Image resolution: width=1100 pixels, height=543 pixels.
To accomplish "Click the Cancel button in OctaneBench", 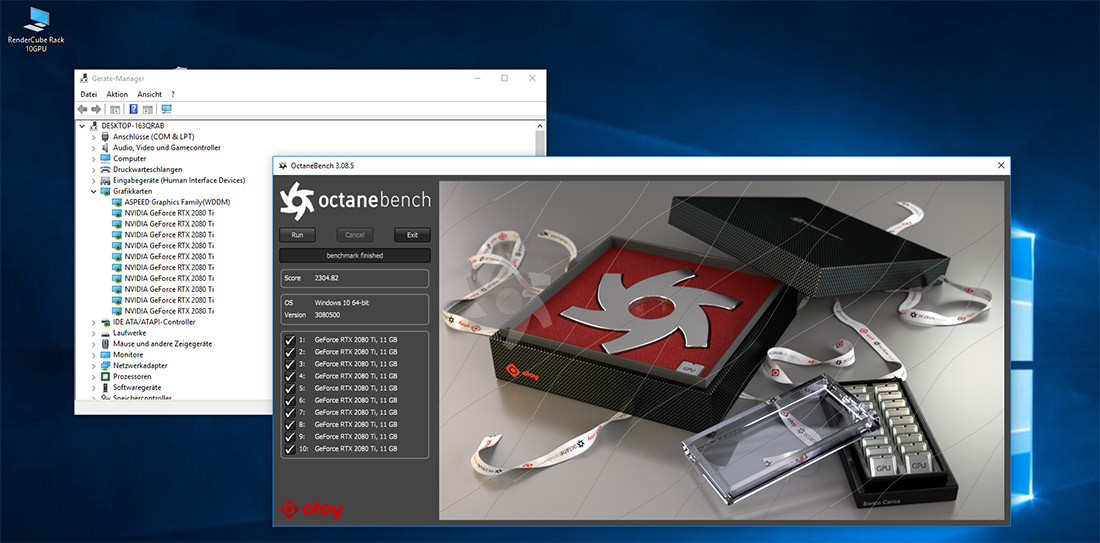I will [x=355, y=235].
